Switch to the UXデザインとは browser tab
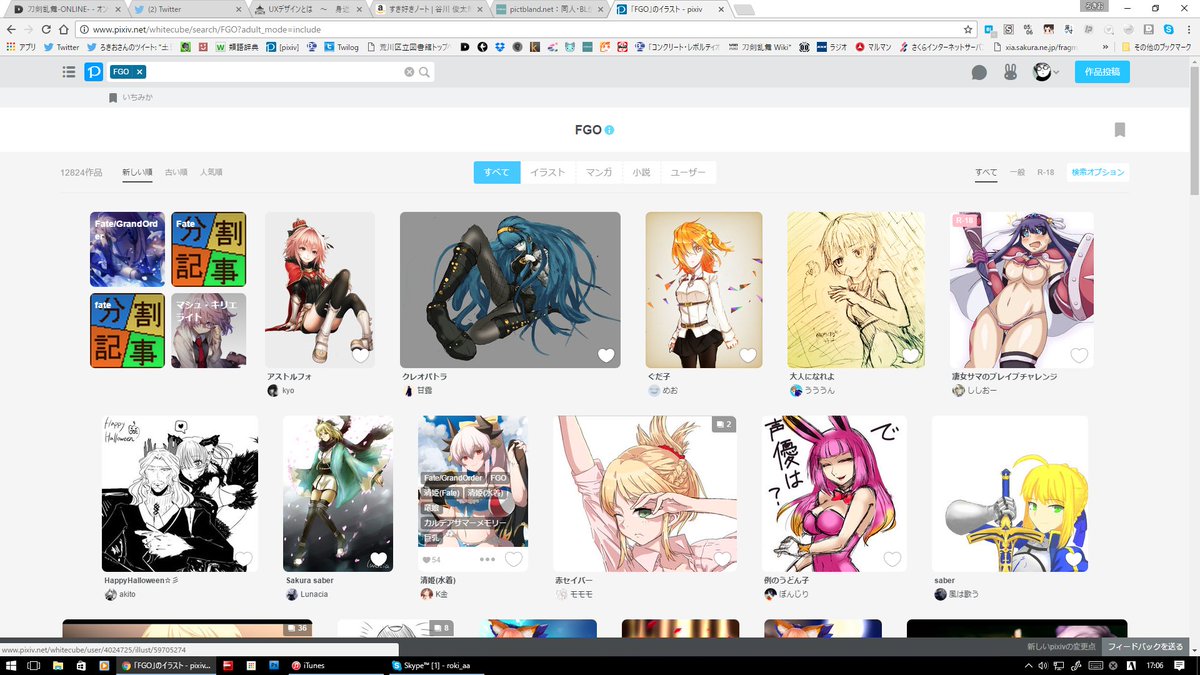Viewport: 1200px width, 675px height. click(306, 9)
